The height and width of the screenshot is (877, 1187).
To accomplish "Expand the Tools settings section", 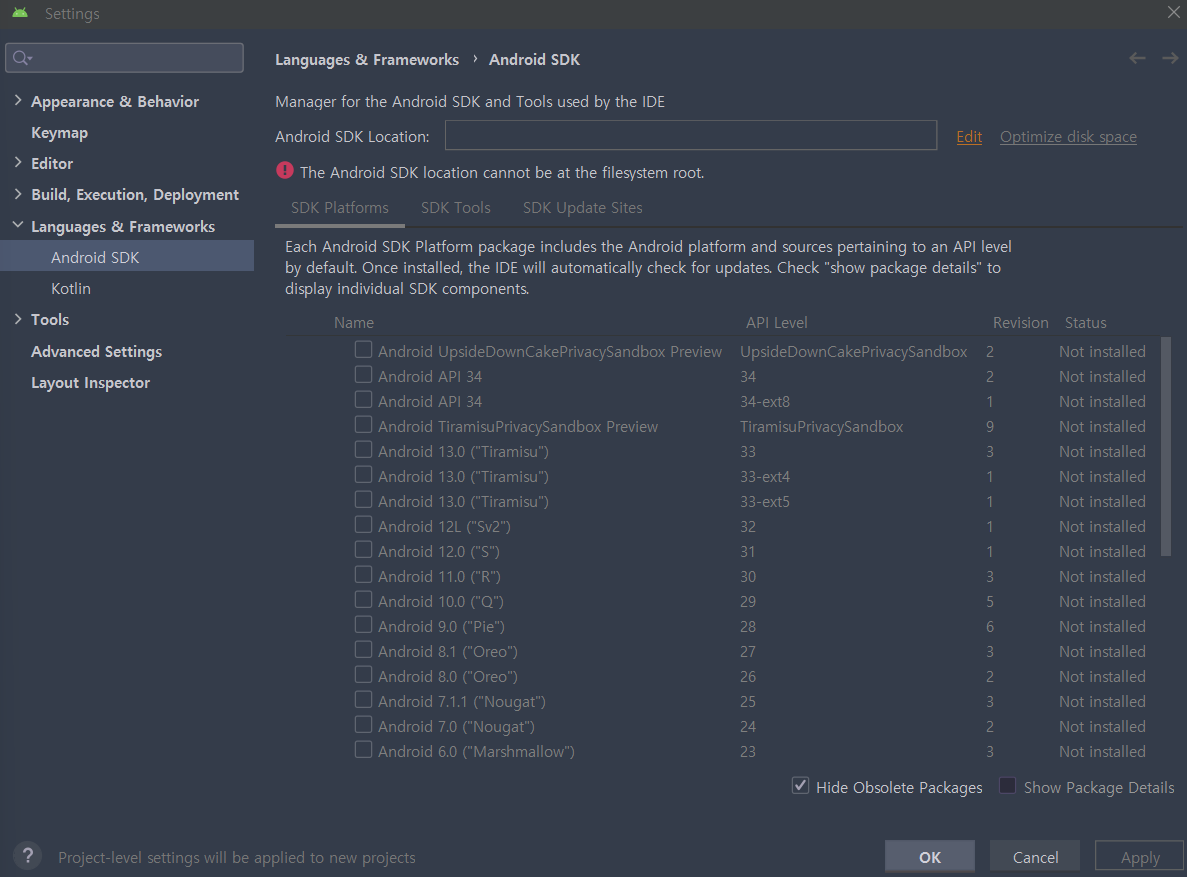I will tap(17, 319).
